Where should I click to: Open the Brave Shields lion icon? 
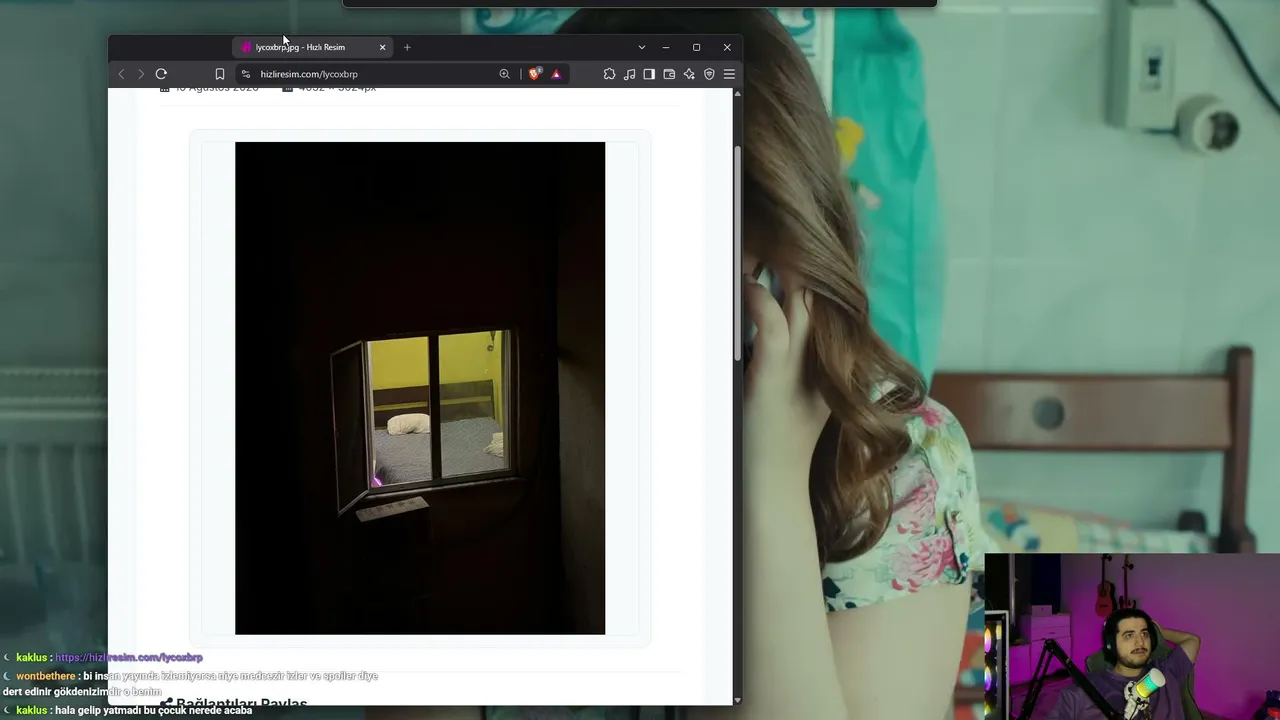tap(534, 74)
